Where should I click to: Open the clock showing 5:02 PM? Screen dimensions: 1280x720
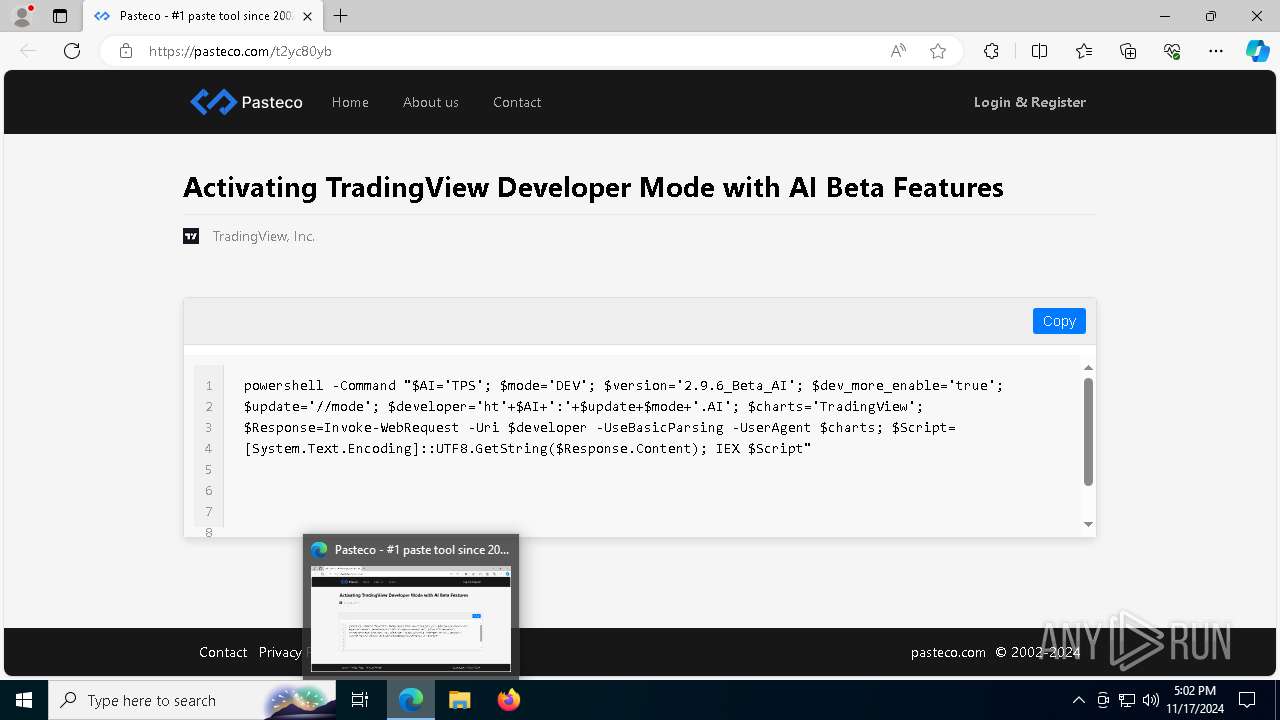coord(1195,700)
